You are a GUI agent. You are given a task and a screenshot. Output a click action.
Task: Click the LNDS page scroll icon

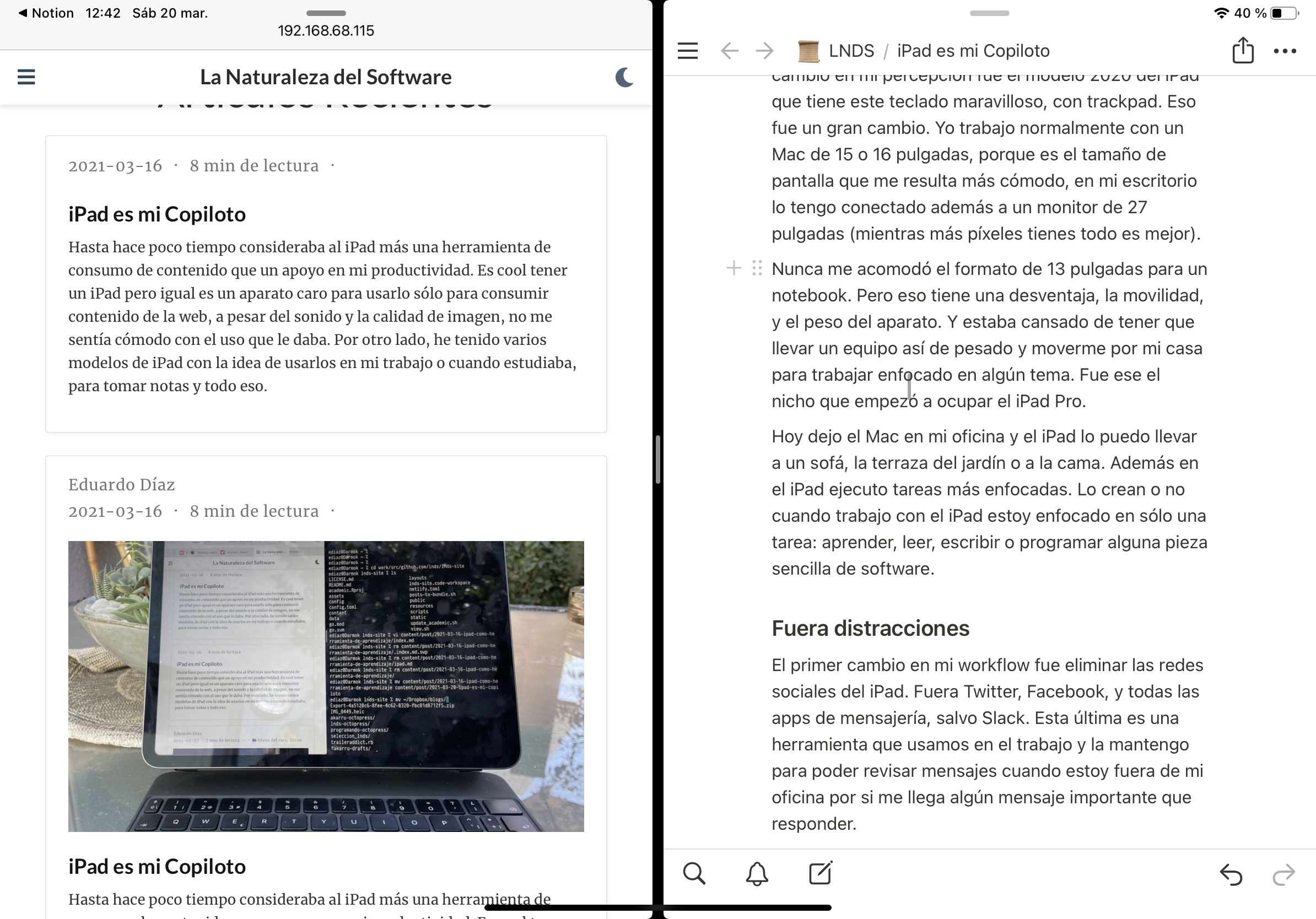click(808, 51)
